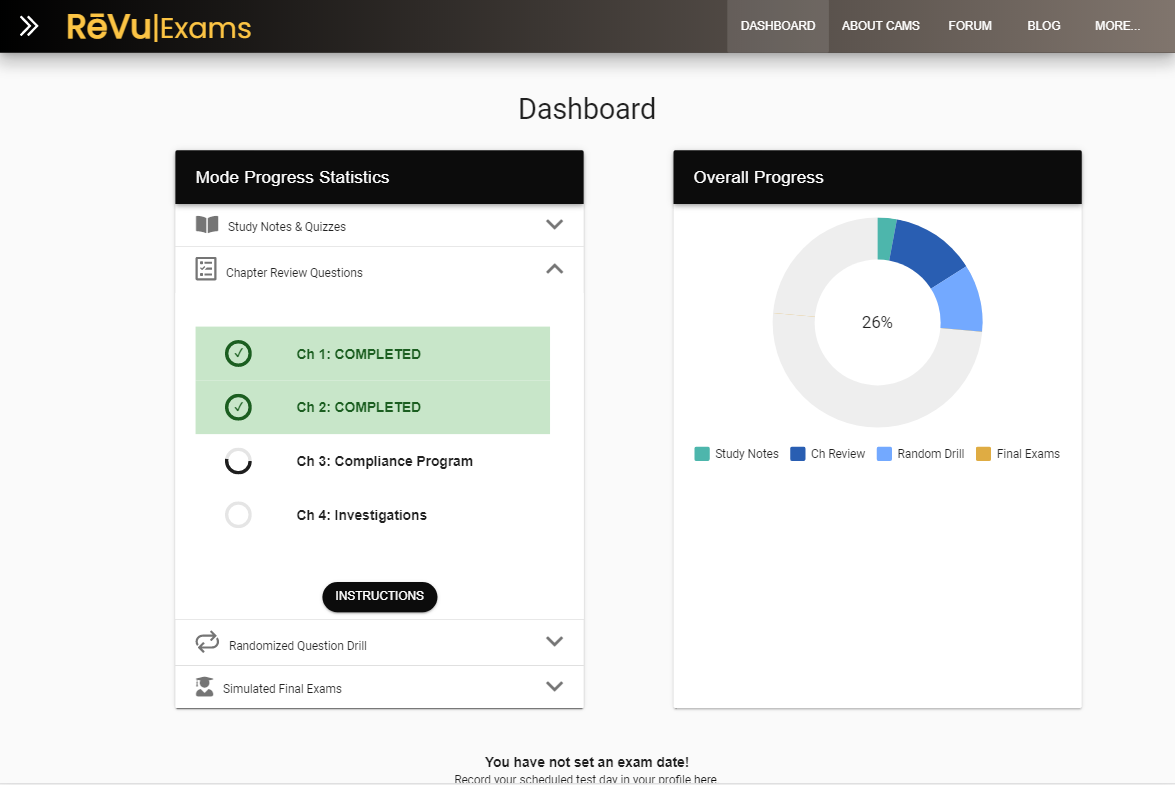
Task: Click the ReVu Exams logo
Action: tap(159, 27)
